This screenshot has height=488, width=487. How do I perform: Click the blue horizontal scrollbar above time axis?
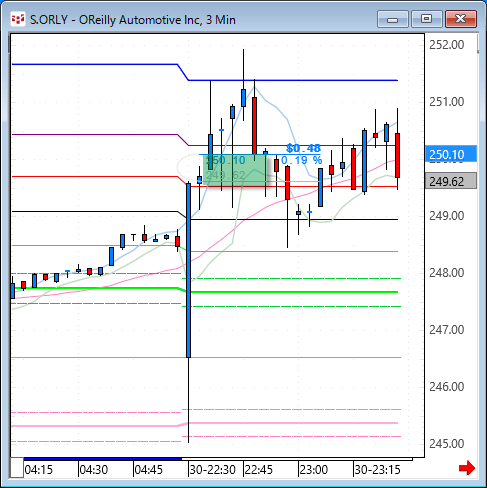click(103, 459)
